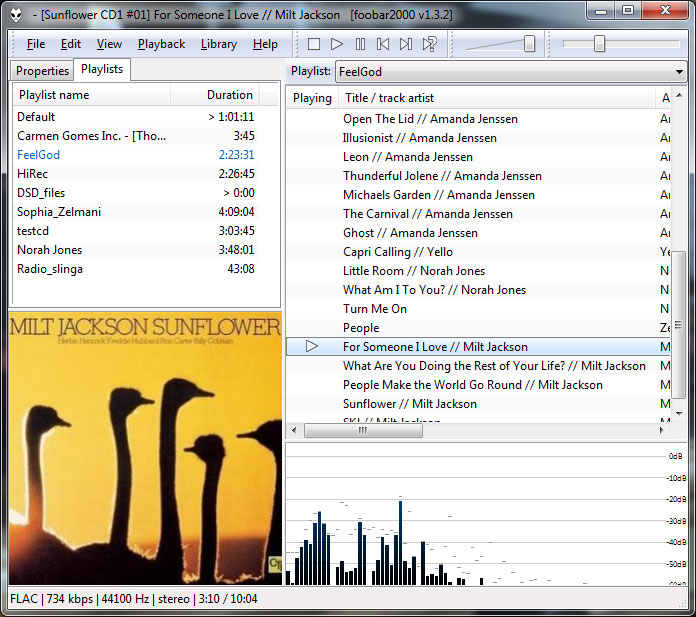This screenshot has width=696, height=617.
Task: Minimize the foobar2000 window
Action: click(x=601, y=11)
